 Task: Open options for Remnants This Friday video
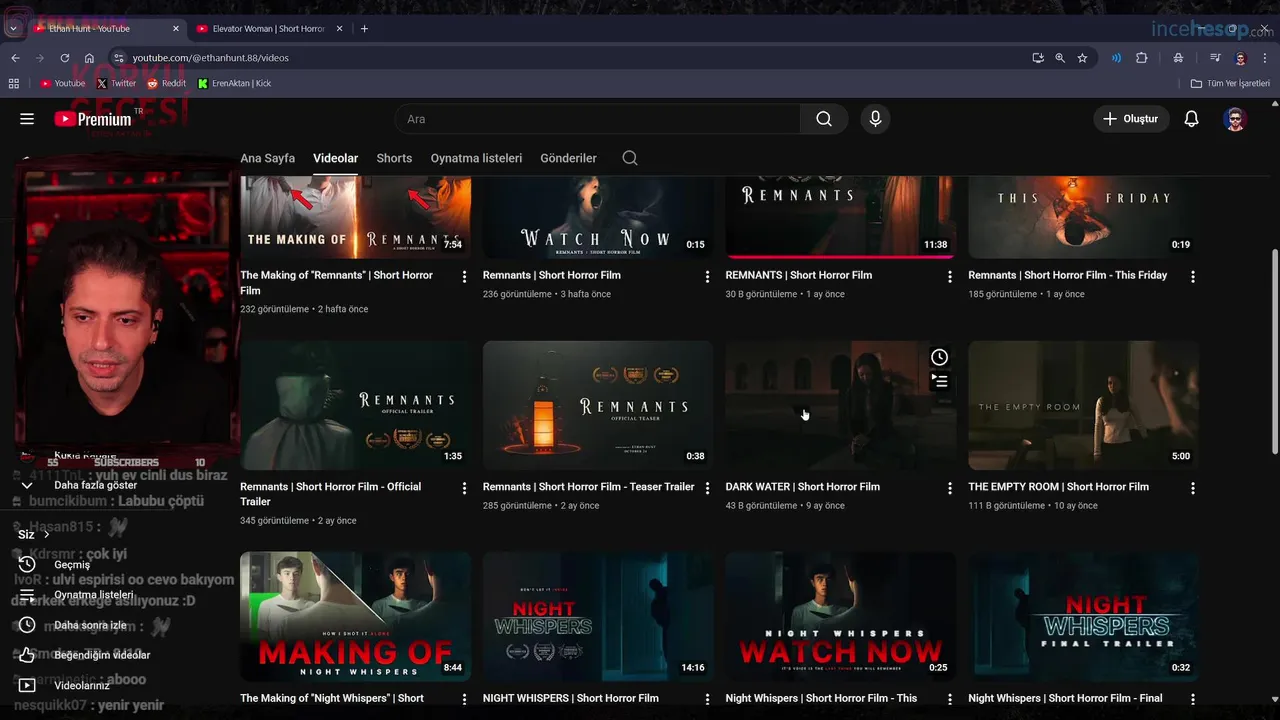1192,277
